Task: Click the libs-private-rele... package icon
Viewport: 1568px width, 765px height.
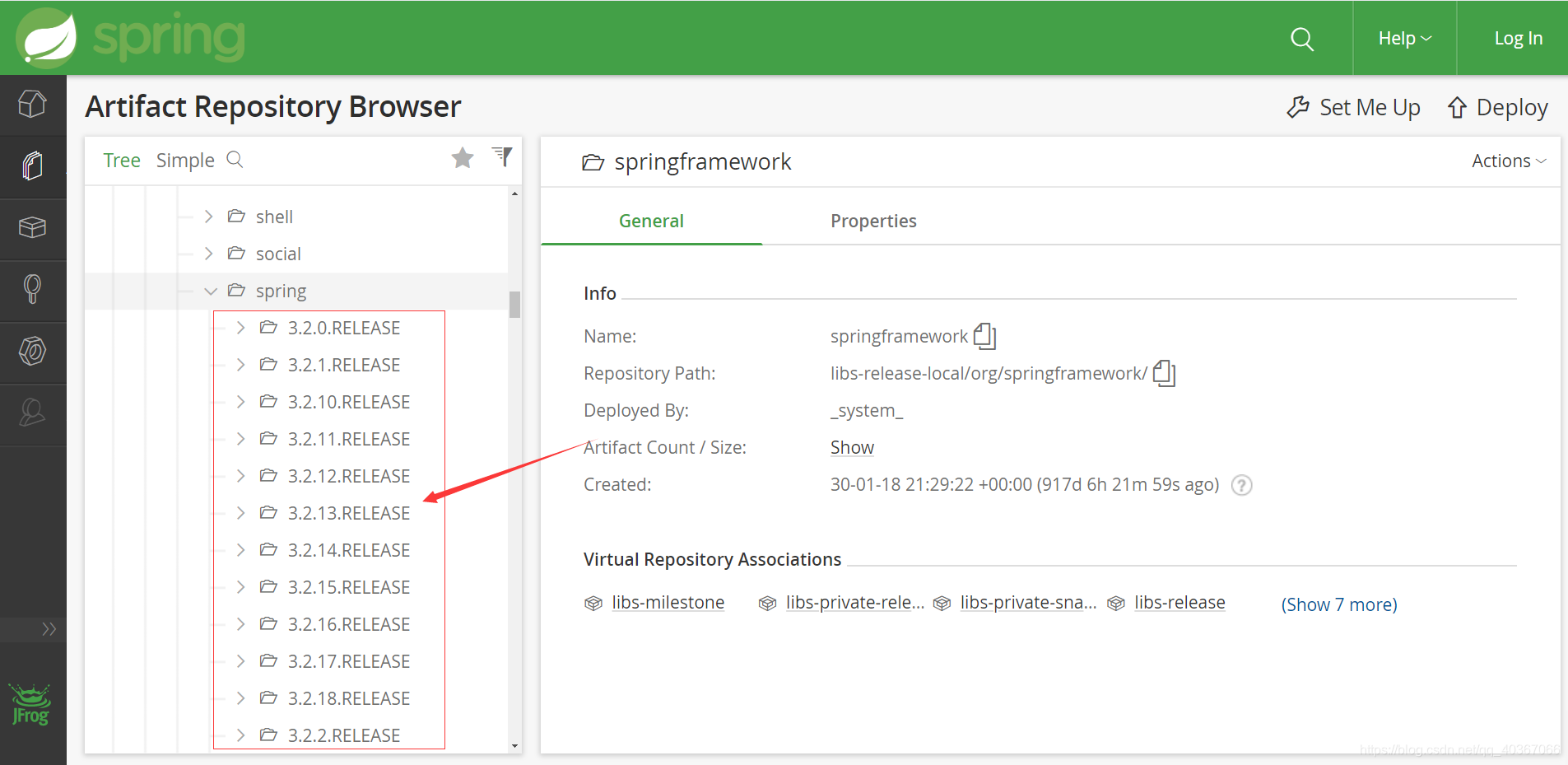Action: tap(768, 604)
